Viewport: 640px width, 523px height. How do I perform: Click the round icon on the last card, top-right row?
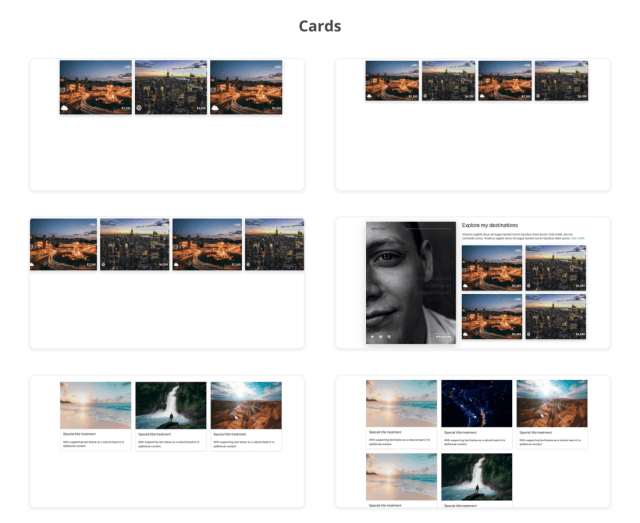click(539, 97)
